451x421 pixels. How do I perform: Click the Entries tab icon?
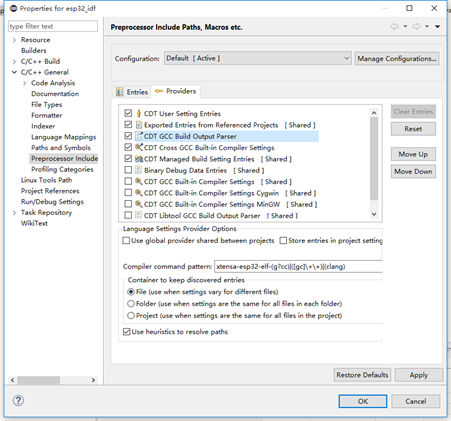119,92
